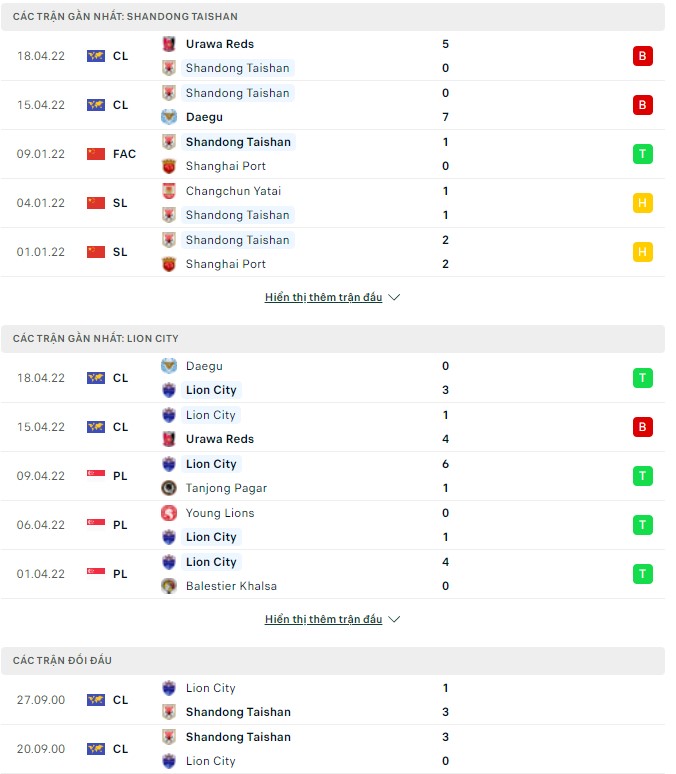This screenshot has height=774, width=676.
Task: Open the 27.09.00 head-to-head match row
Action: [333, 700]
